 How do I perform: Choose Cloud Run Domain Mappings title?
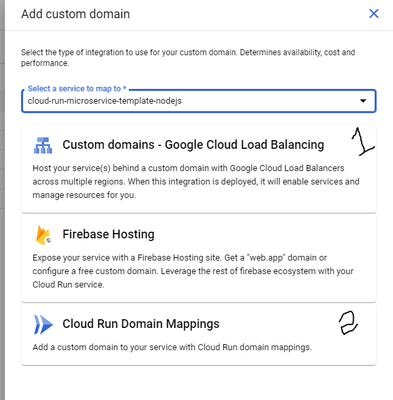[141, 324]
